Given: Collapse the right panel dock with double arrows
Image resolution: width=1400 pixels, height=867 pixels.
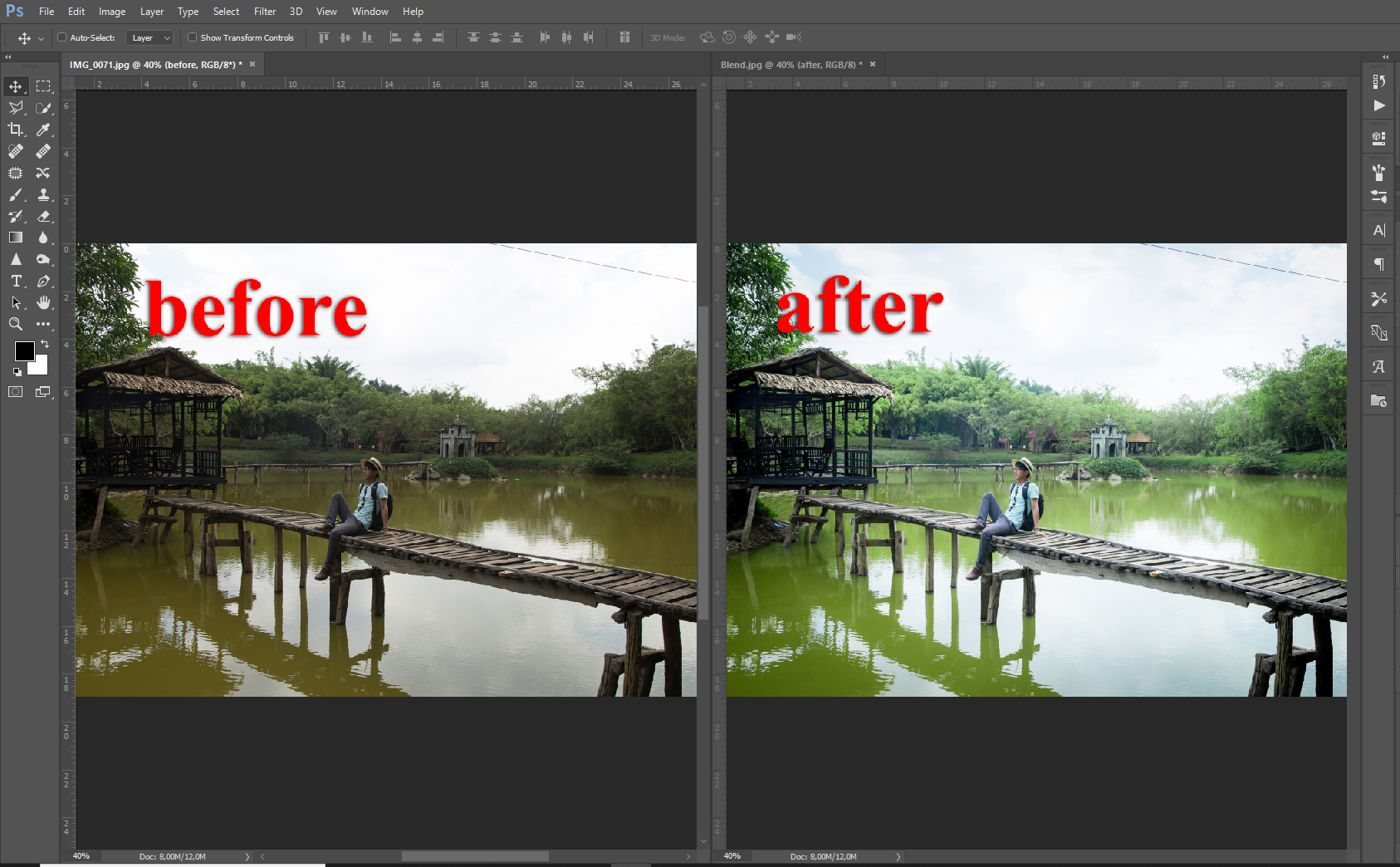Looking at the screenshot, I should pyautogui.click(x=1385, y=56).
